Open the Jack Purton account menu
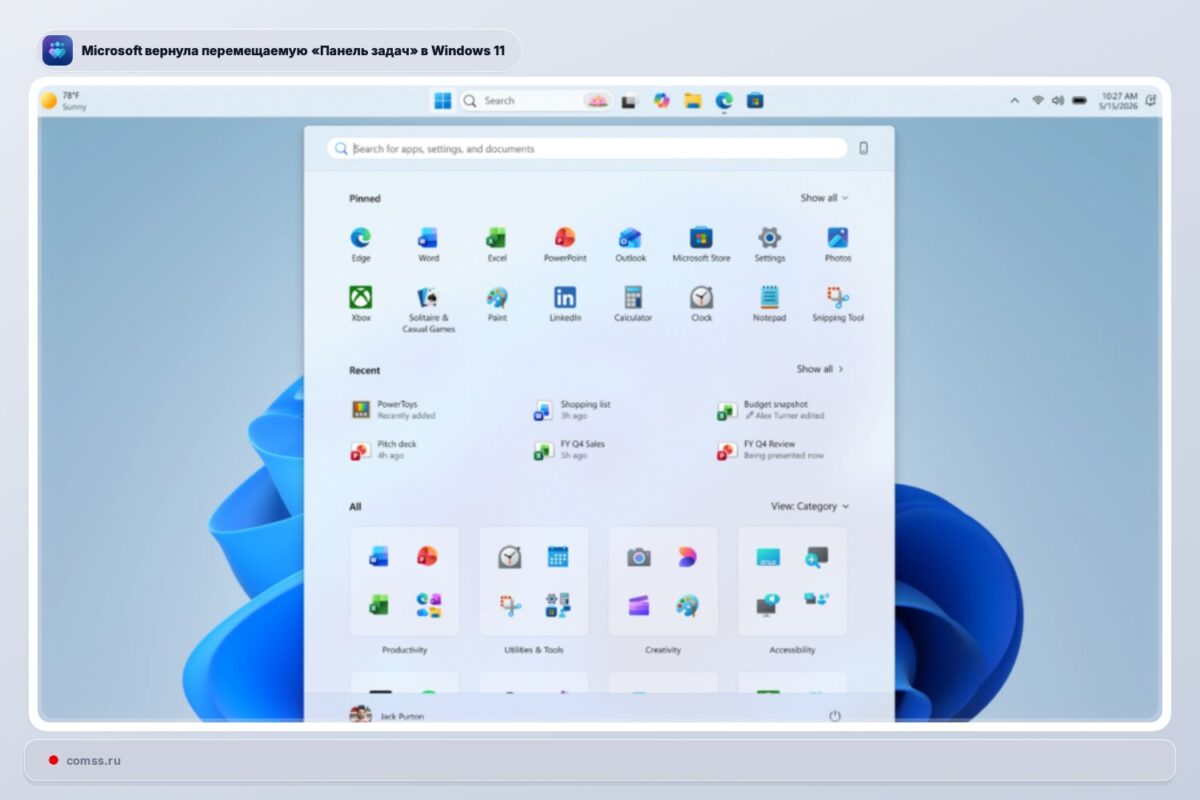 click(387, 715)
